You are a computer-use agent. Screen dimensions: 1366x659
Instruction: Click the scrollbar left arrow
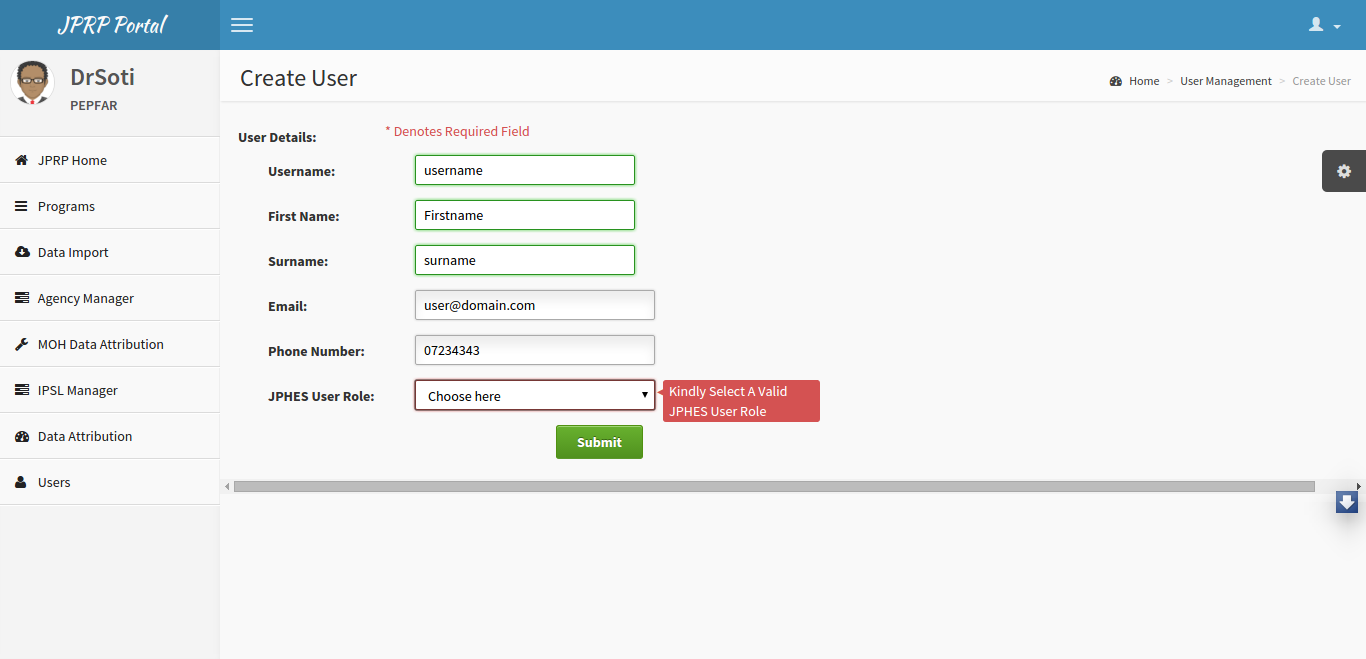click(227, 486)
